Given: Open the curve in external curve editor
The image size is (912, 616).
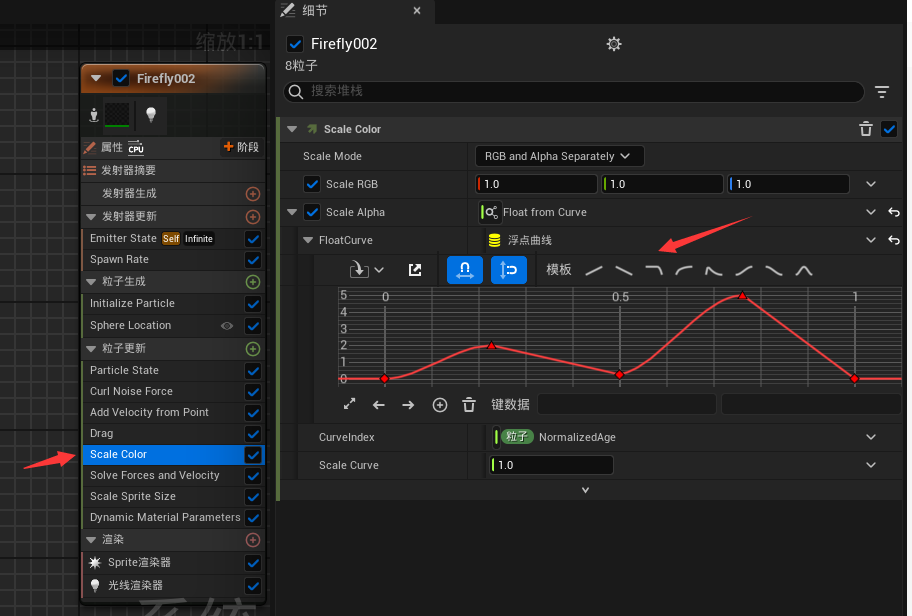Looking at the screenshot, I should pos(415,270).
